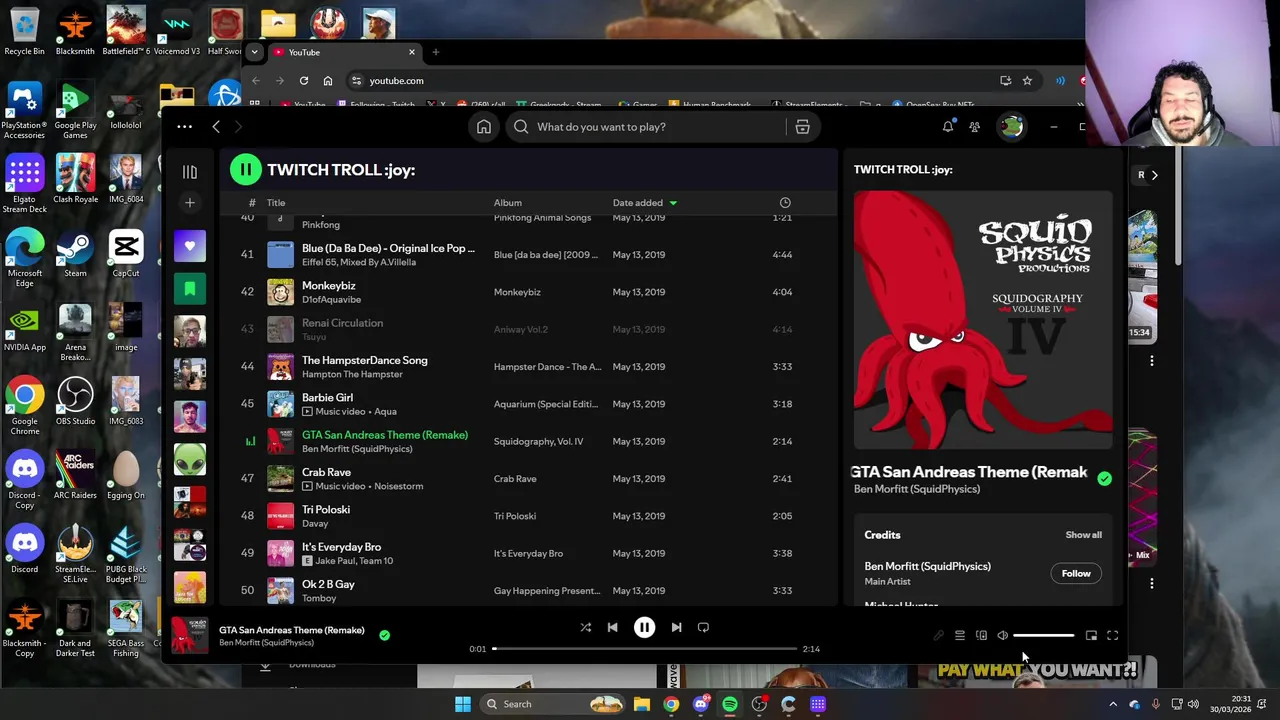The height and width of the screenshot is (720, 1280).
Task: Open Spotify notifications bell
Action: point(947,127)
